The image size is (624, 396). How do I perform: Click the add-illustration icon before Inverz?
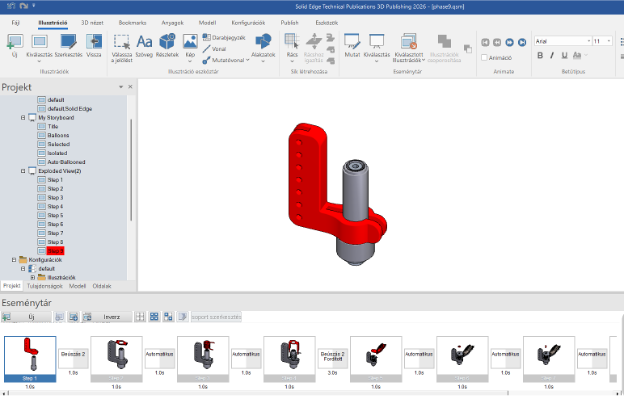click(73, 317)
